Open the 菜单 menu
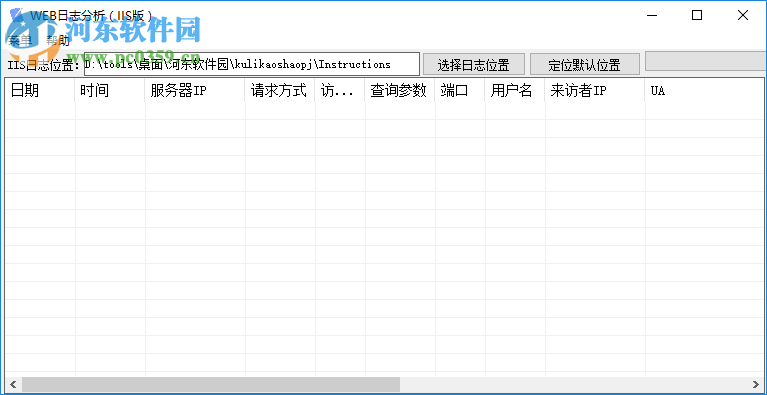 21,41
